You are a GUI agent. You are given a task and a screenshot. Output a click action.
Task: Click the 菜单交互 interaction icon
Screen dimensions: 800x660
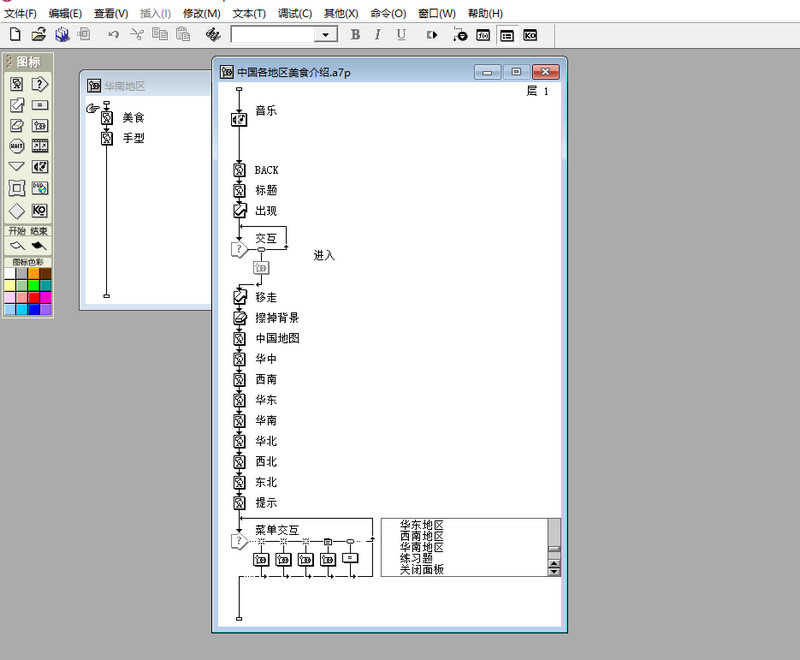239,541
